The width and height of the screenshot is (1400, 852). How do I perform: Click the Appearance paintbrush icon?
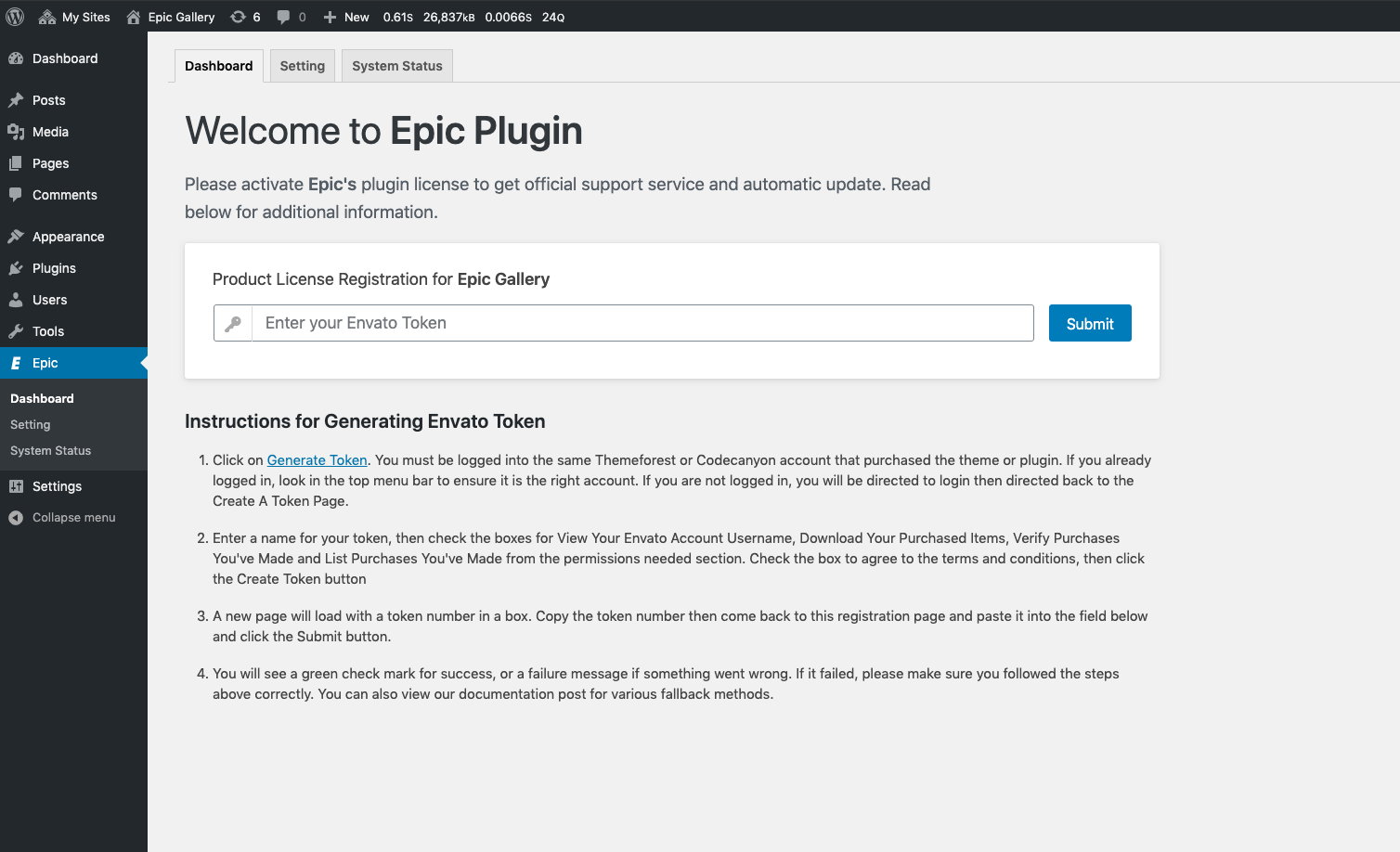tap(16, 237)
